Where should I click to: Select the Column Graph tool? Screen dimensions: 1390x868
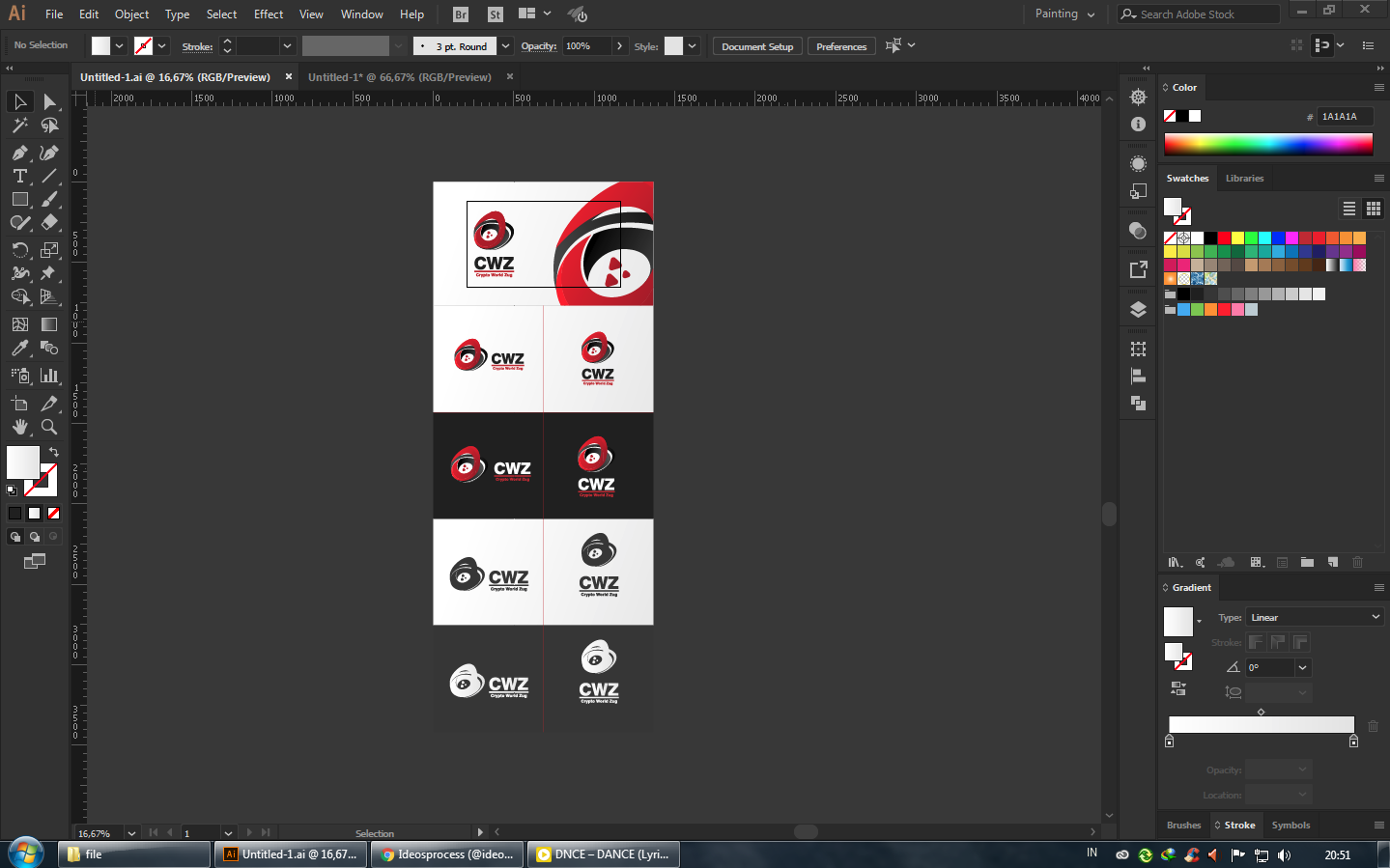pyautogui.click(x=49, y=376)
